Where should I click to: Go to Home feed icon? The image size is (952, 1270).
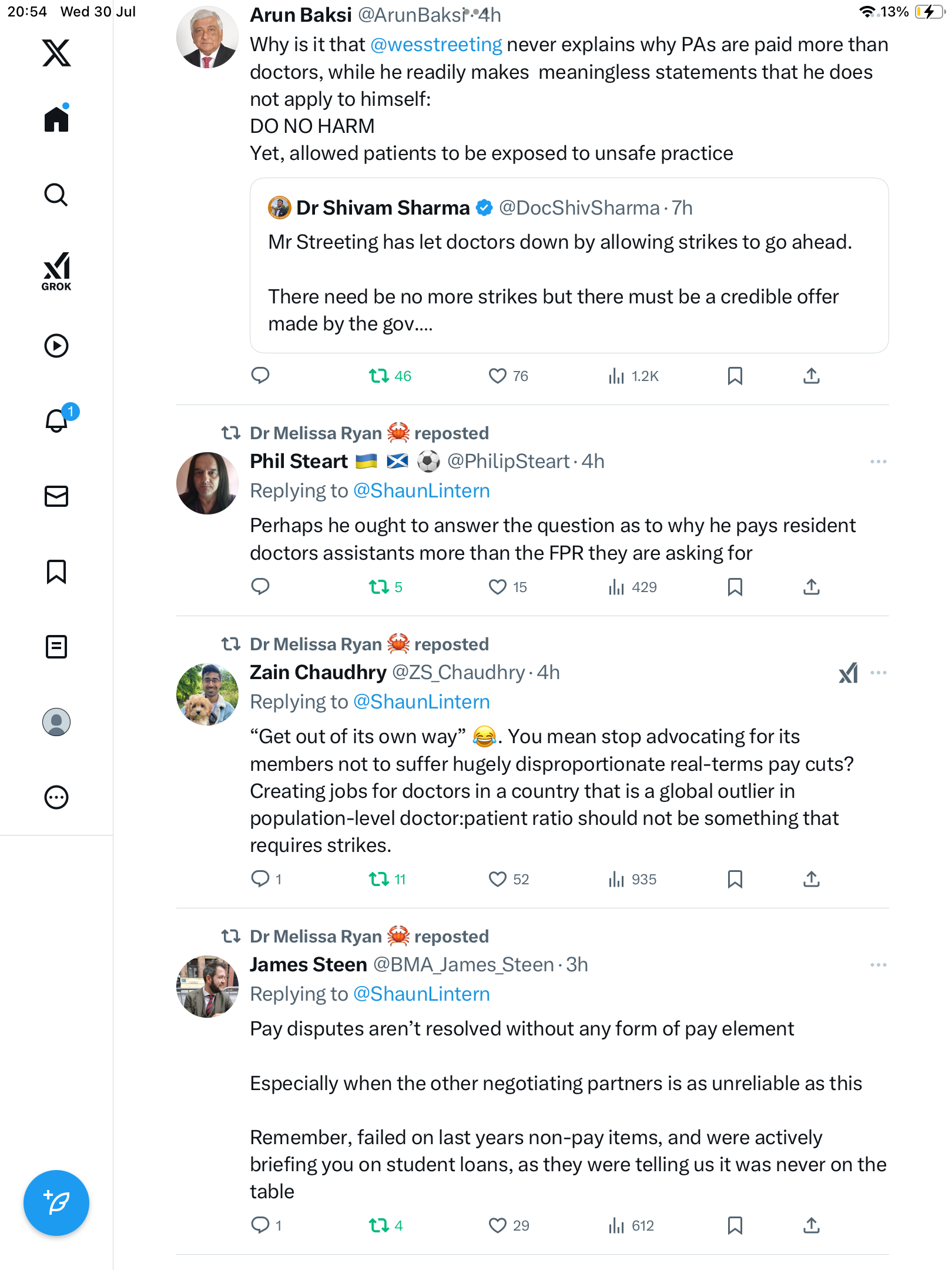click(x=56, y=118)
